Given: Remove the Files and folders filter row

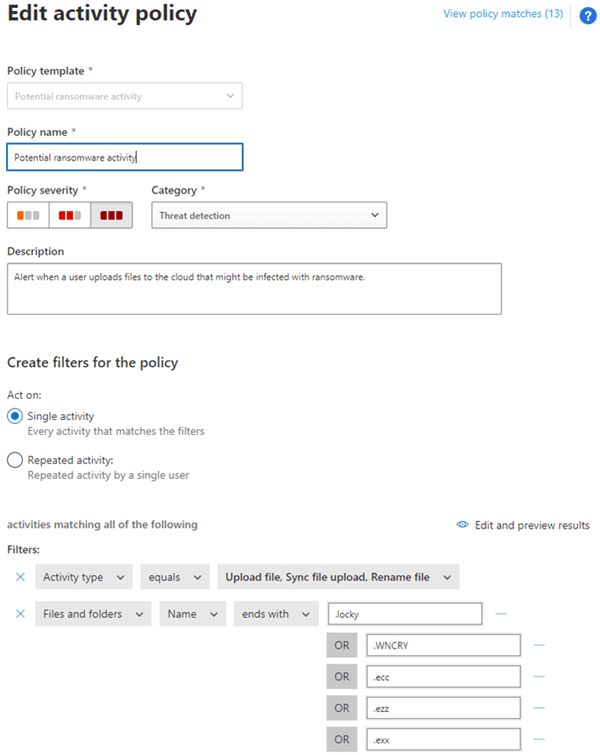Looking at the screenshot, I should click(x=21, y=613).
